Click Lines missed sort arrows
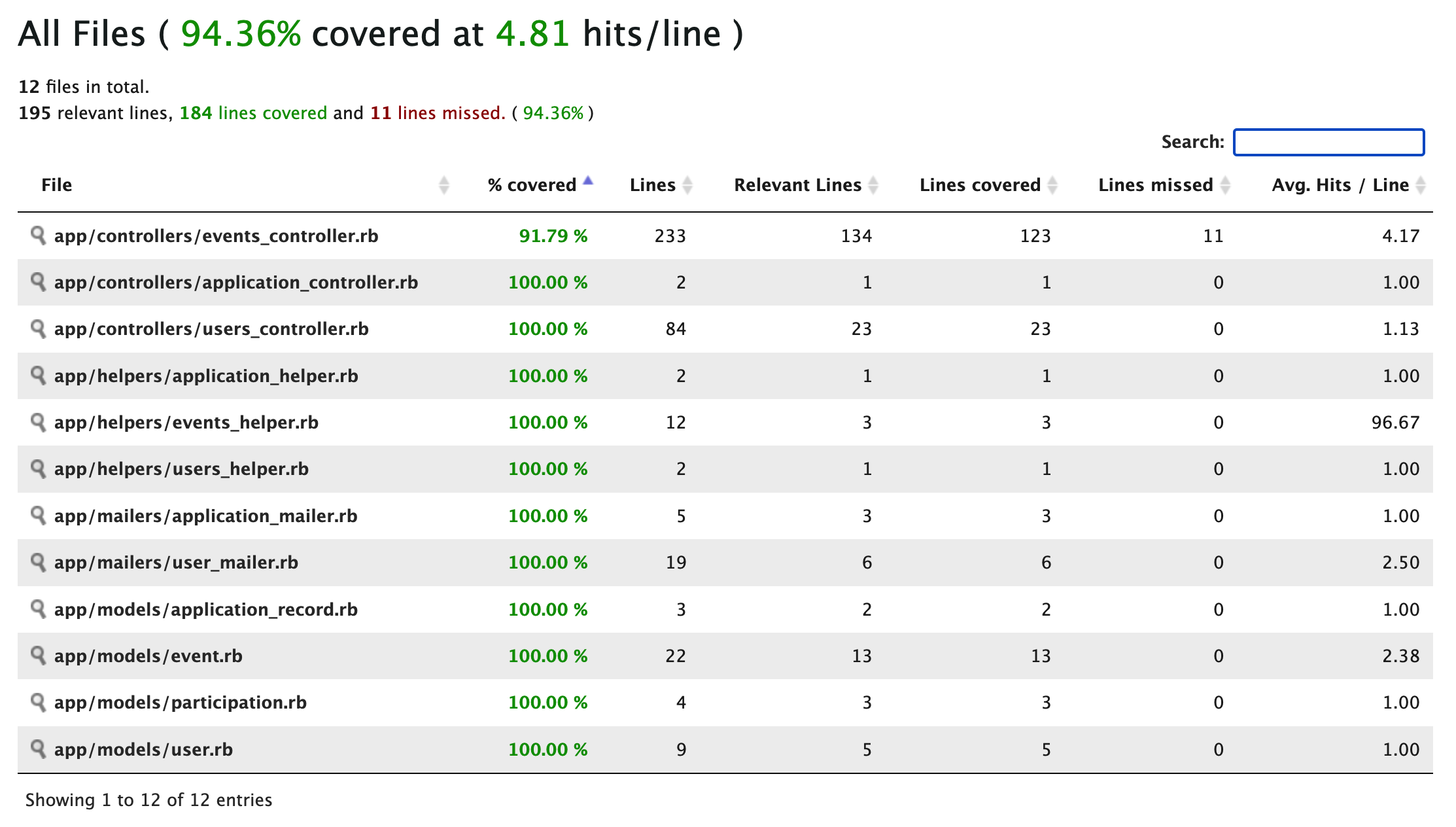The image size is (1456, 827). point(1225,185)
